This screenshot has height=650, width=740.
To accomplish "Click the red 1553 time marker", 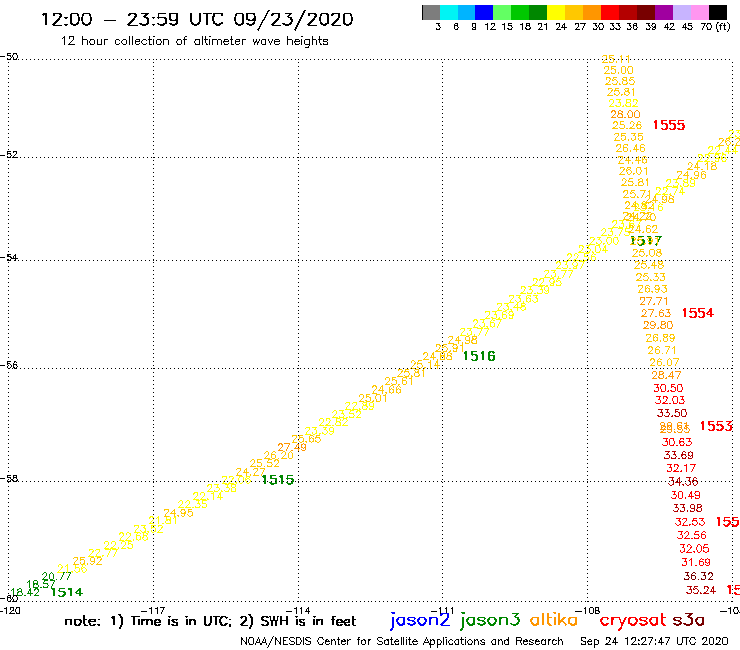I will point(716,426).
